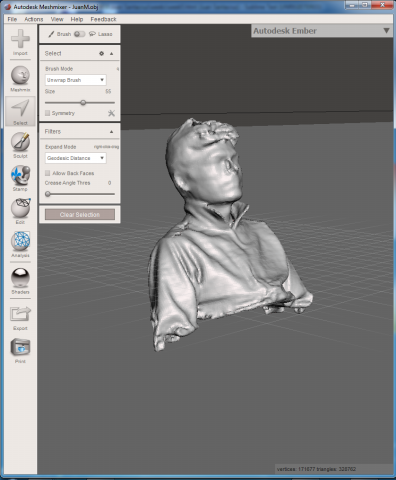396x480 pixels.
Task: Open the Feedback menu
Action: click(x=103, y=19)
